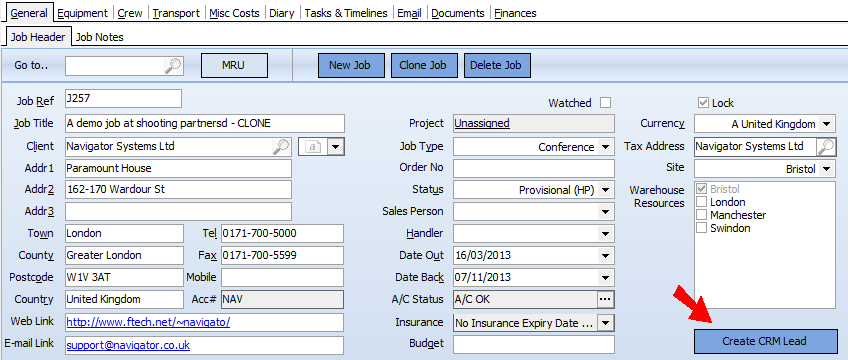Open the Currency dropdown
The height and width of the screenshot is (360, 848).
pos(826,124)
